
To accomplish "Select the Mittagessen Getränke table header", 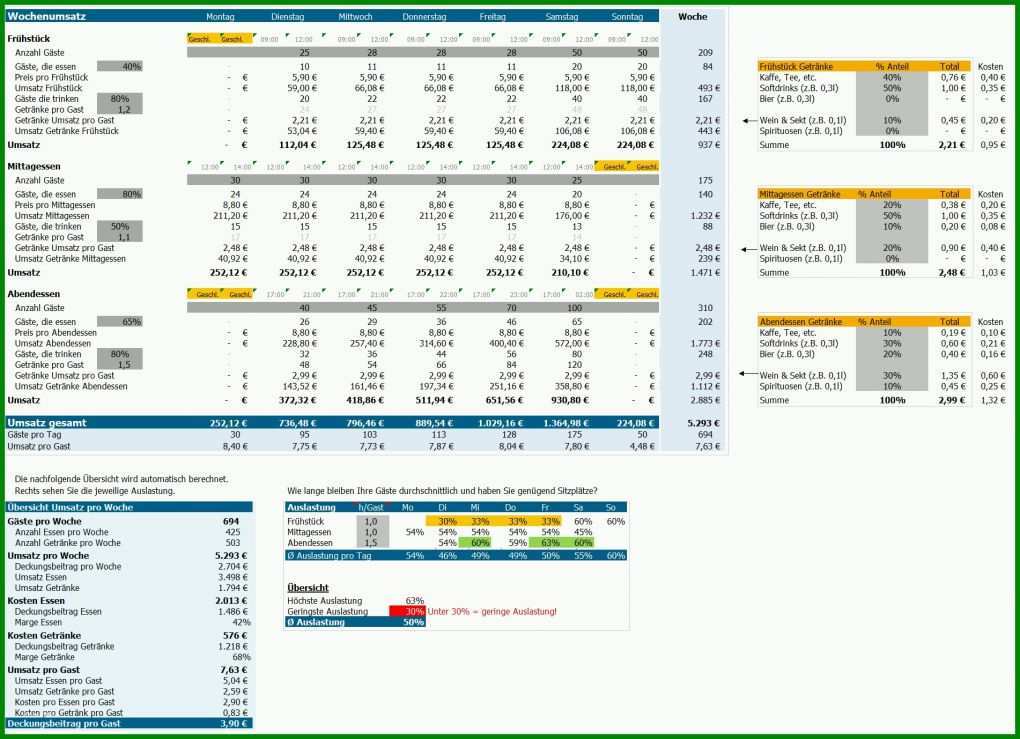I will 799,194.
